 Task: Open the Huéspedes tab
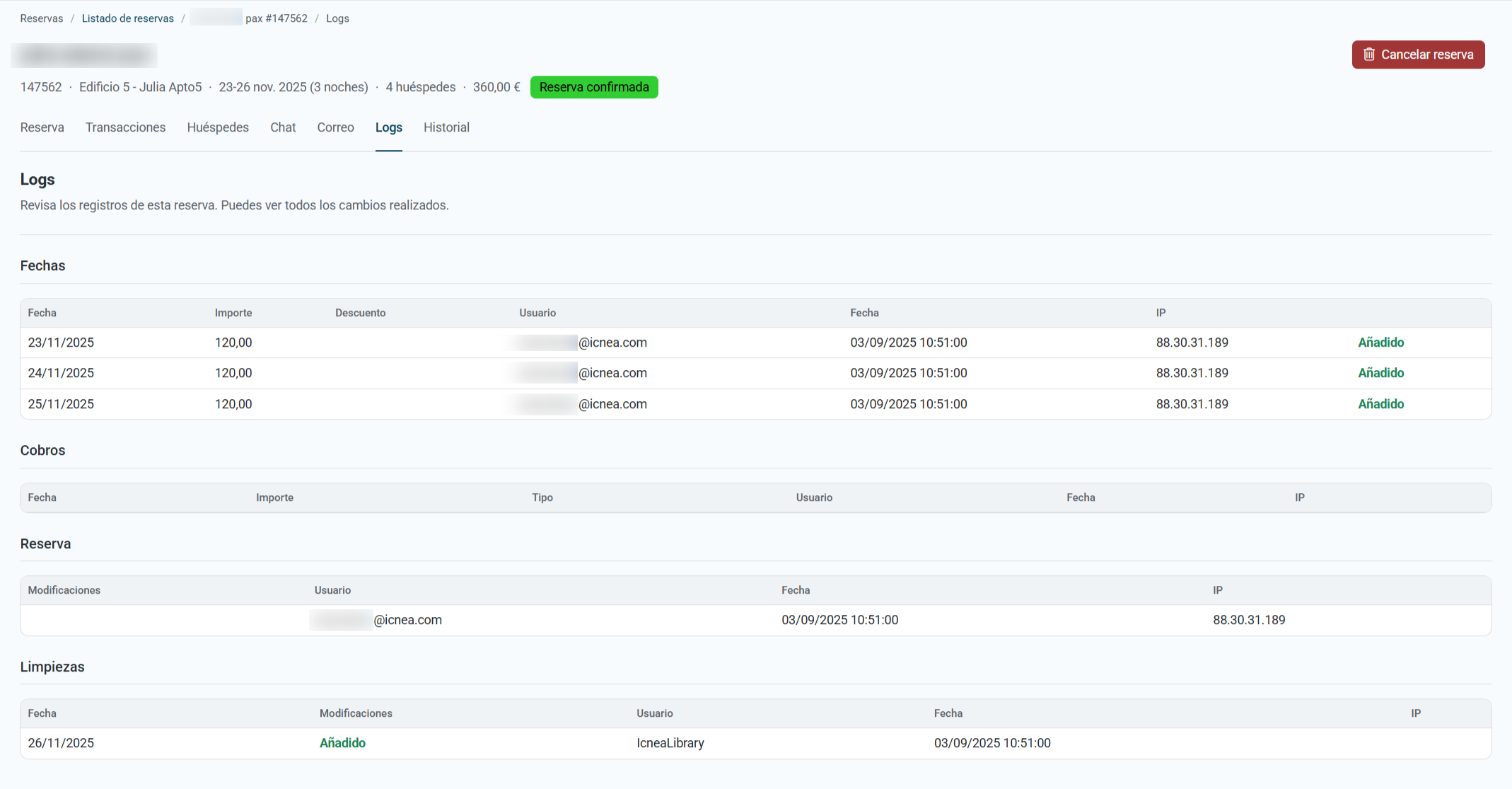click(218, 127)
